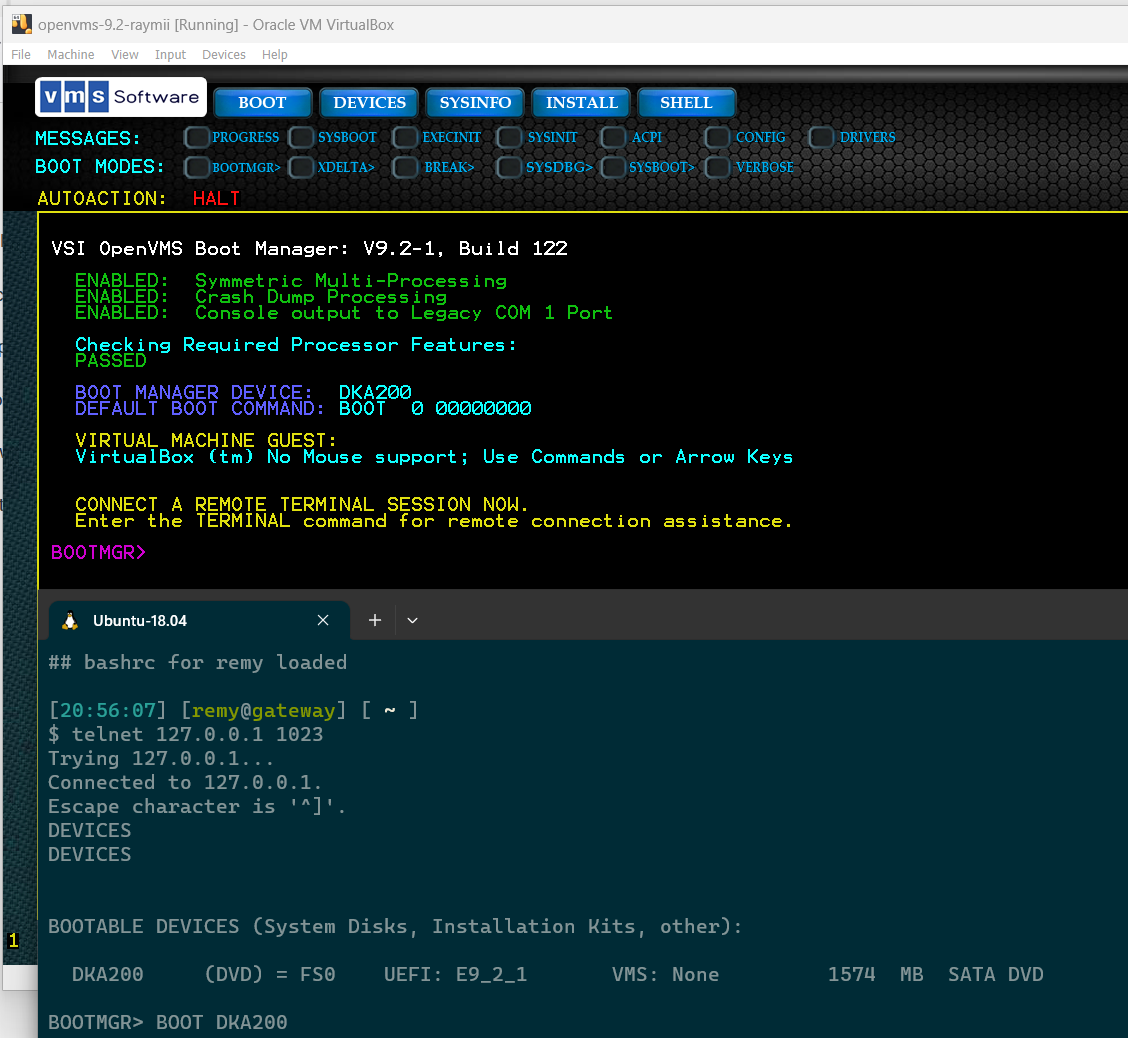Open the Devices menu in VirtualBox

pyautogui.click(x=223, y=55)
